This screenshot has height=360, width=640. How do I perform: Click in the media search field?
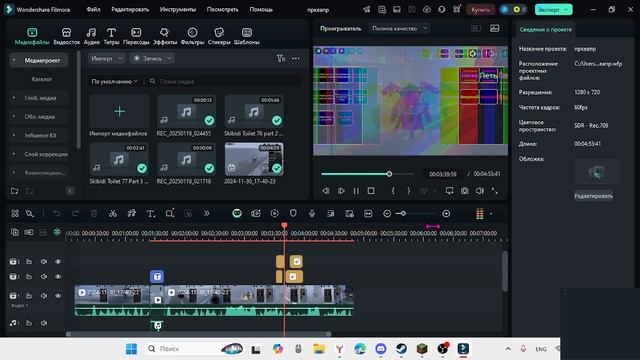pos(224,82)
